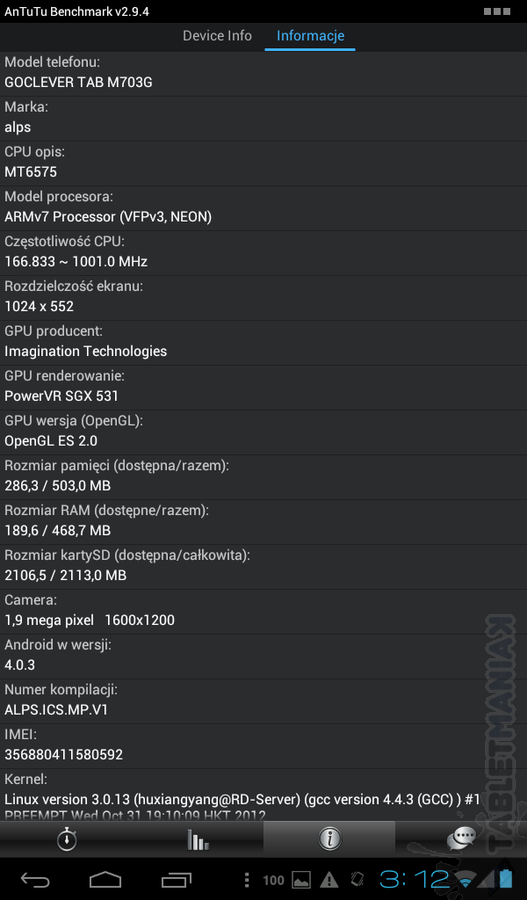Screen dimensions: 527x900
Task: Open the stopwatch benchmark test tab
Action: tap(66, 839)
